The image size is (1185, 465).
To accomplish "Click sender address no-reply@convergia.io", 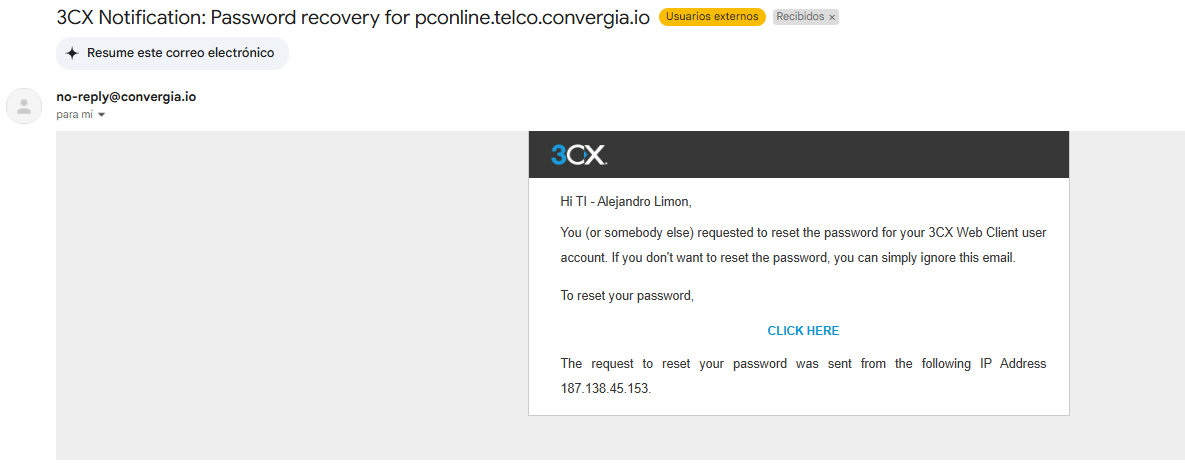I will pyautogui.click(x=126, y=97).
